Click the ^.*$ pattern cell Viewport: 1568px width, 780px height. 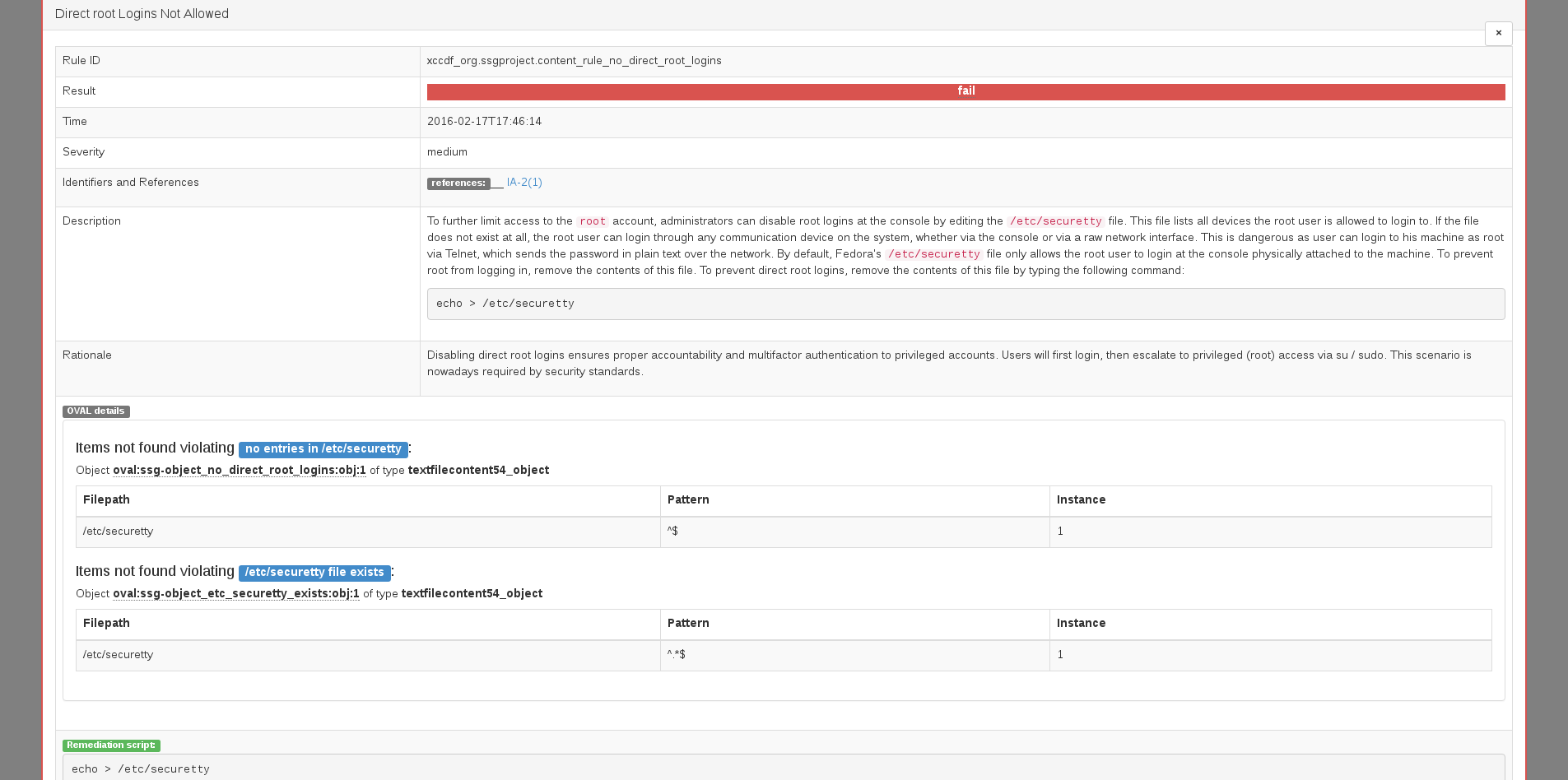(x=676, y=655)
